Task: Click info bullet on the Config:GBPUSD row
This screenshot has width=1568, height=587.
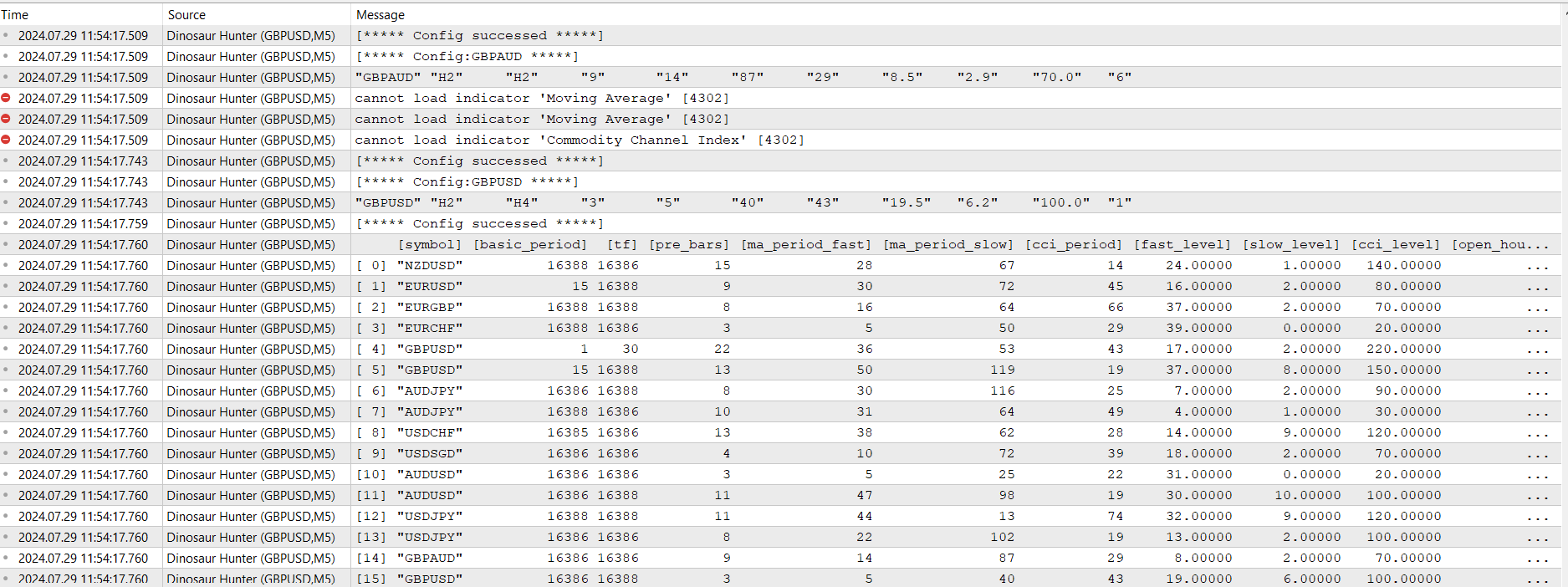Action: [x=6, y=181]
